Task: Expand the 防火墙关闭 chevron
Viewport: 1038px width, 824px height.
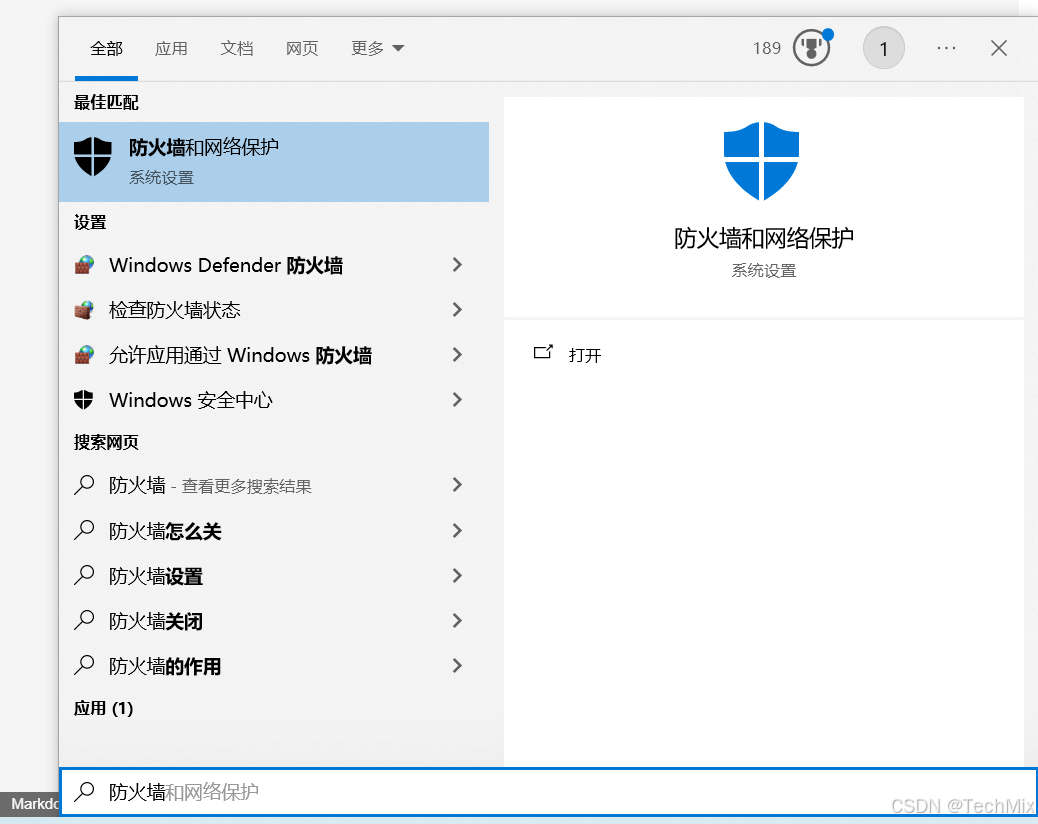Action: tap(457, 620)
